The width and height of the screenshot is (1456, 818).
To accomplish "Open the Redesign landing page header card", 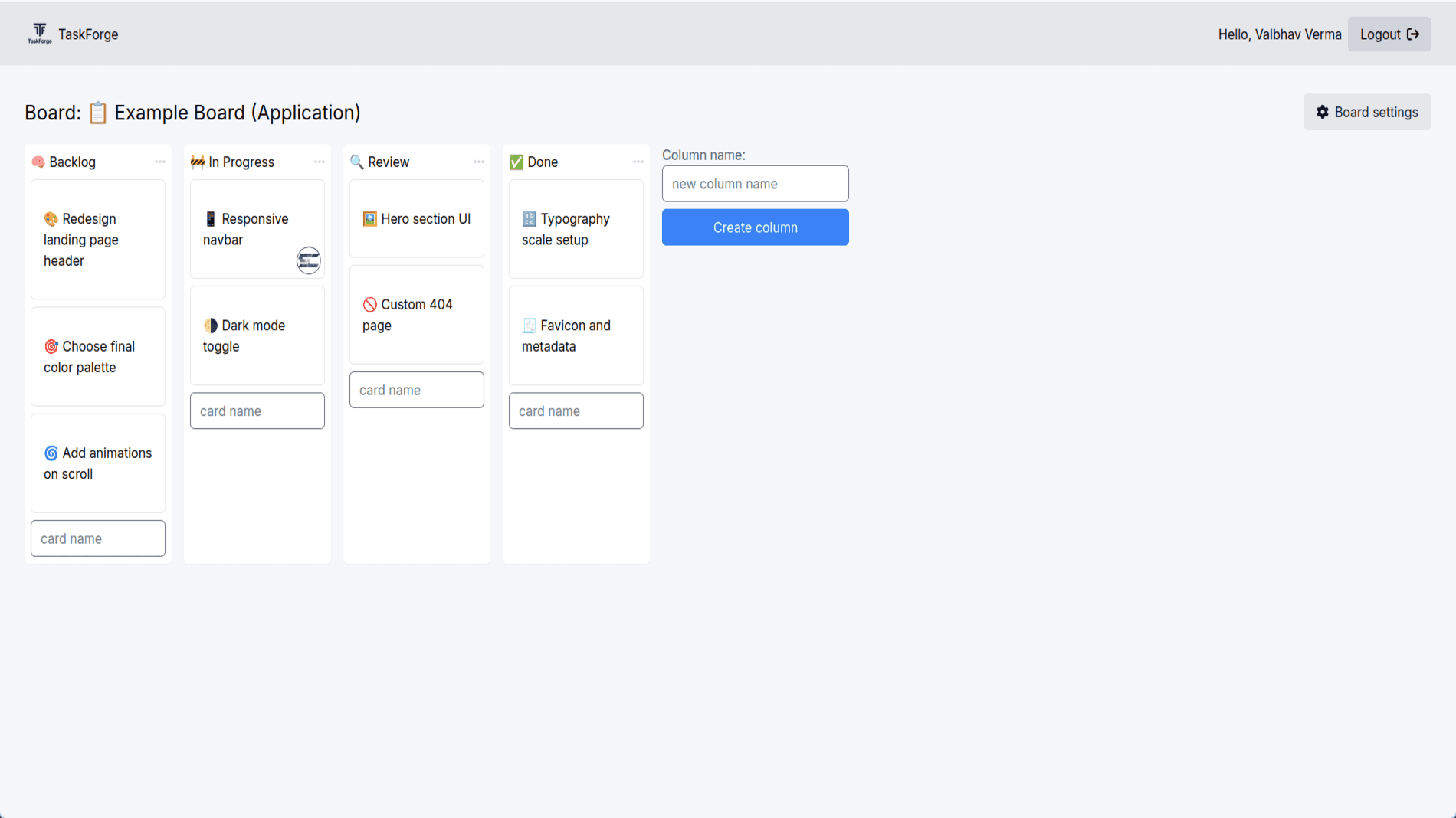I will [98, 240].
